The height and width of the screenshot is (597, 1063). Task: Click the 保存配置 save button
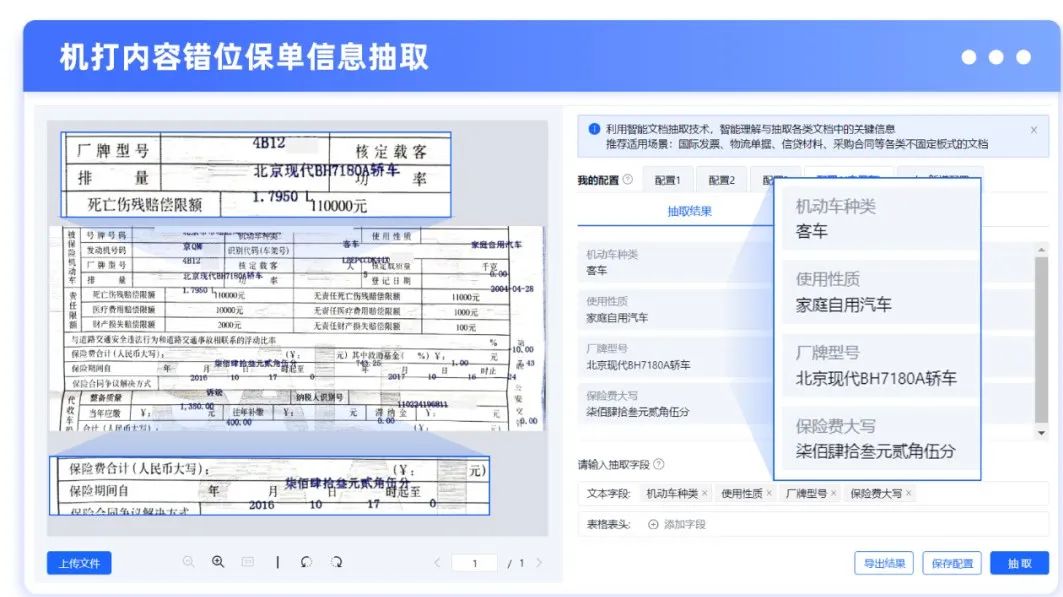pyautogui.click(x=952, y=563)
